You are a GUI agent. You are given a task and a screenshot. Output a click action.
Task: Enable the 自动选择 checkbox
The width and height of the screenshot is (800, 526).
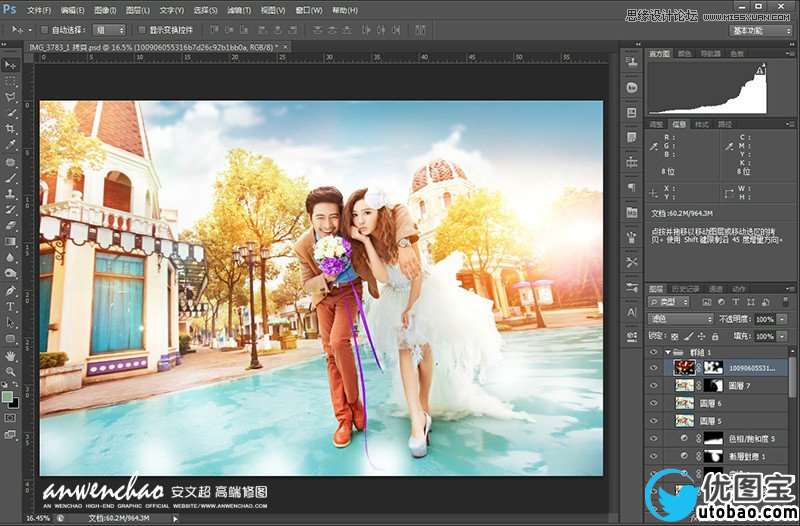pyautogui.click(x=44, y=30)
